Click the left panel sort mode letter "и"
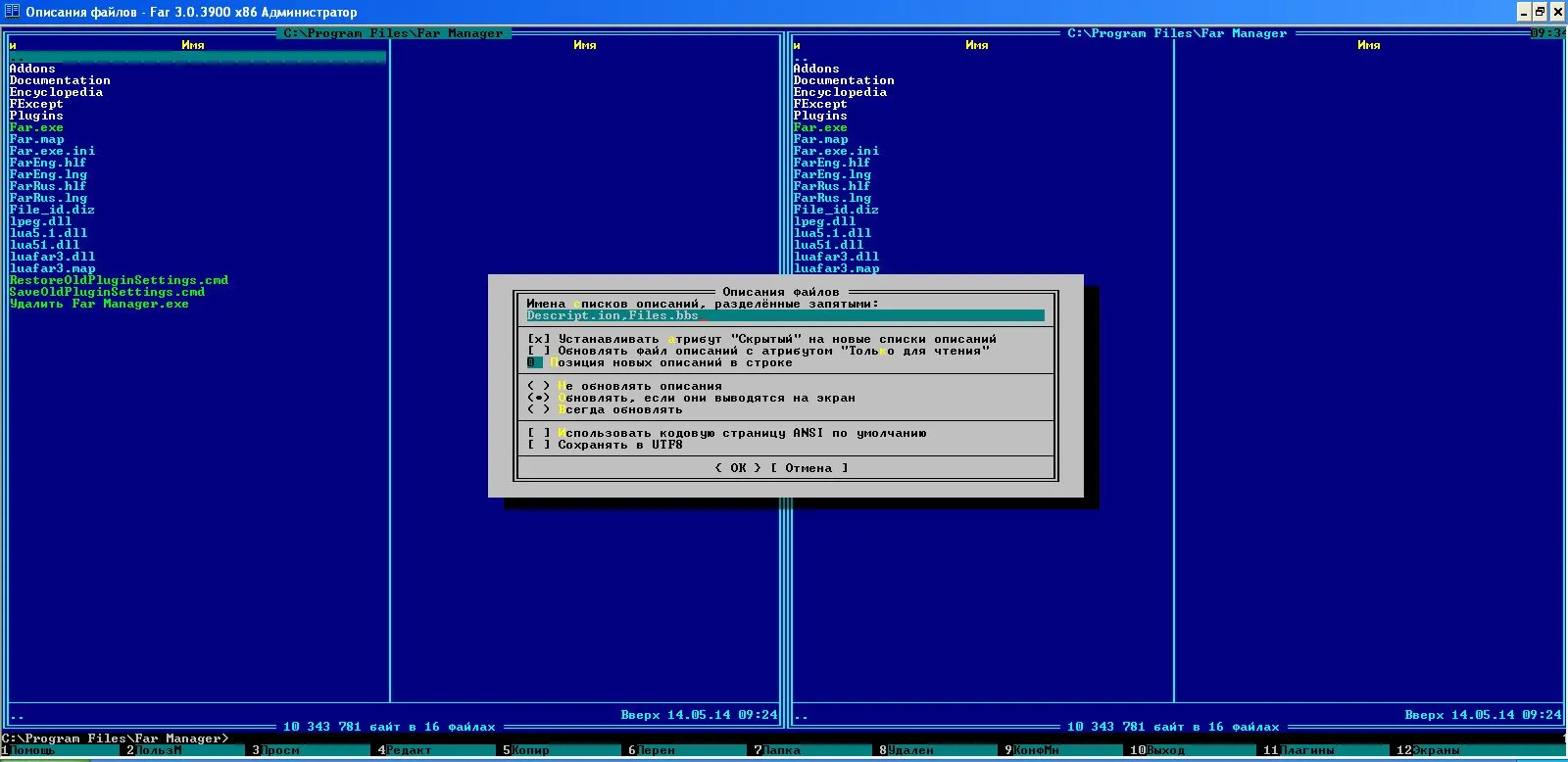The height and width of the screenshot is (762, 1568). coord(13,45)
